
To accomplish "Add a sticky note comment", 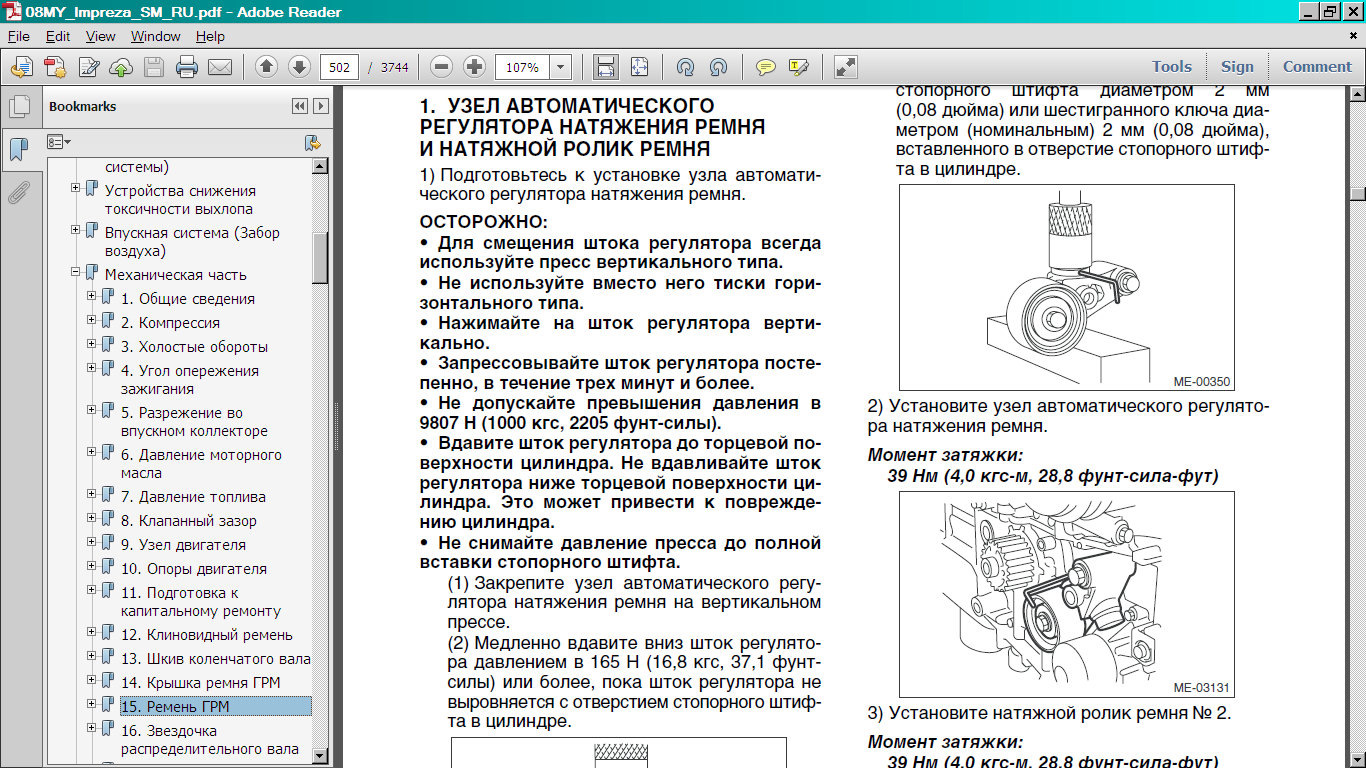I will click(x=765, y=67).
